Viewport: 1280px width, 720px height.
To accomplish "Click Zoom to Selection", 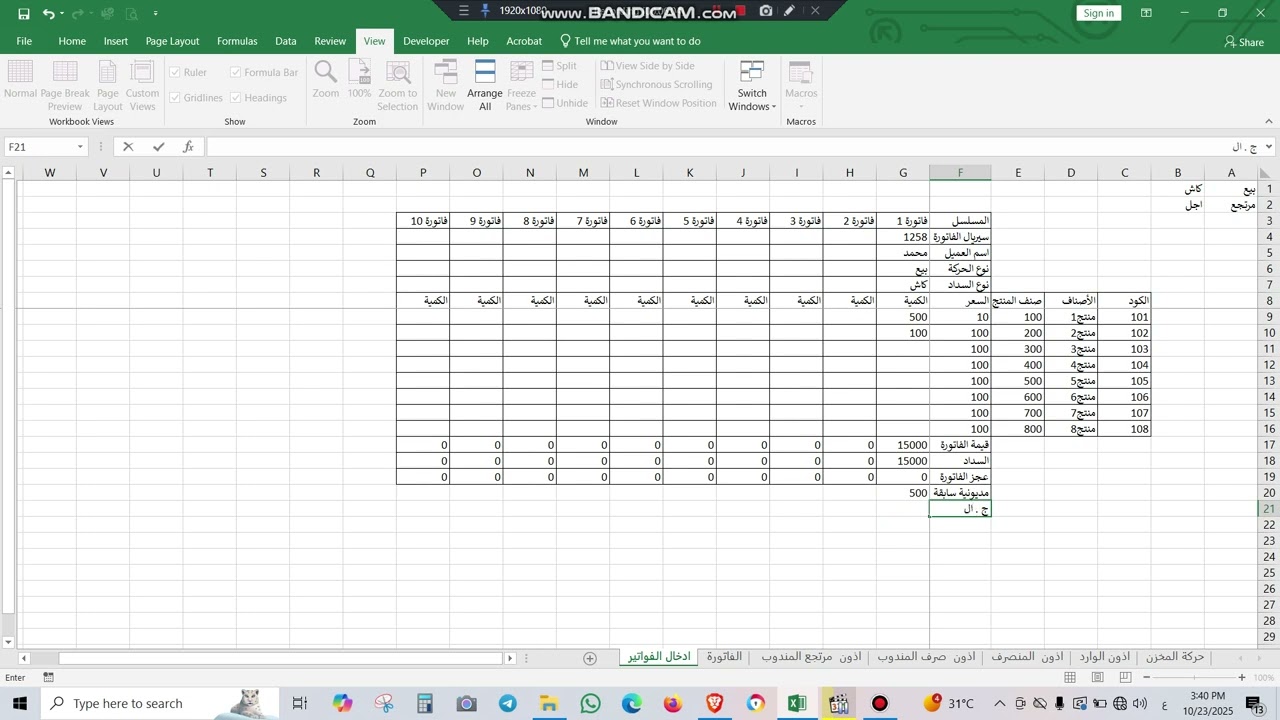I will 398,86.
